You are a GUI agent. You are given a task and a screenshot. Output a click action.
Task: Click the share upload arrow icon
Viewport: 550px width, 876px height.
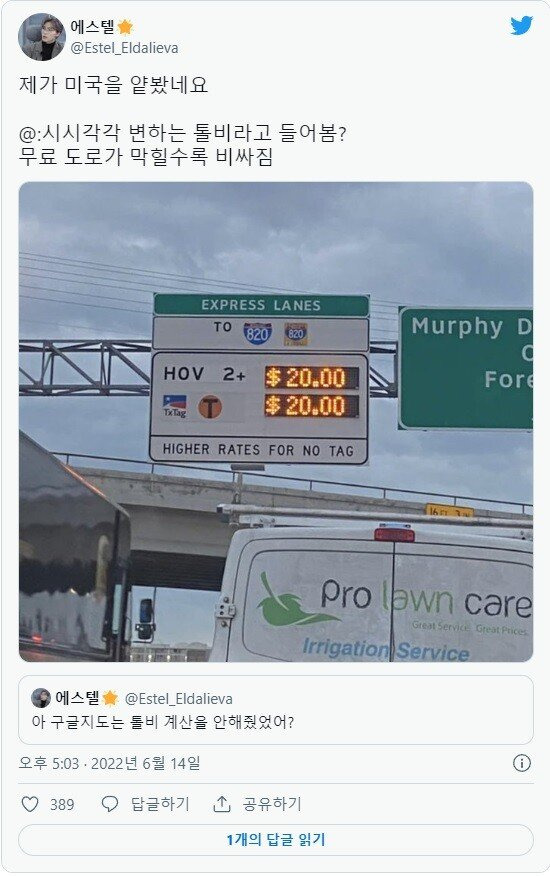(222, 804)
